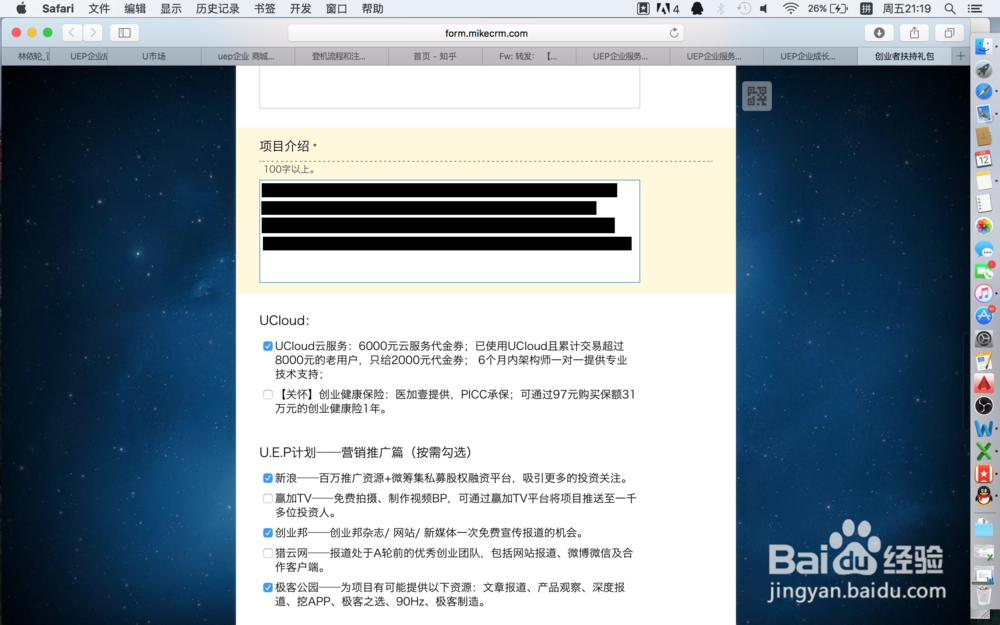Open the 显示 menu

click(x=170, y=8)
